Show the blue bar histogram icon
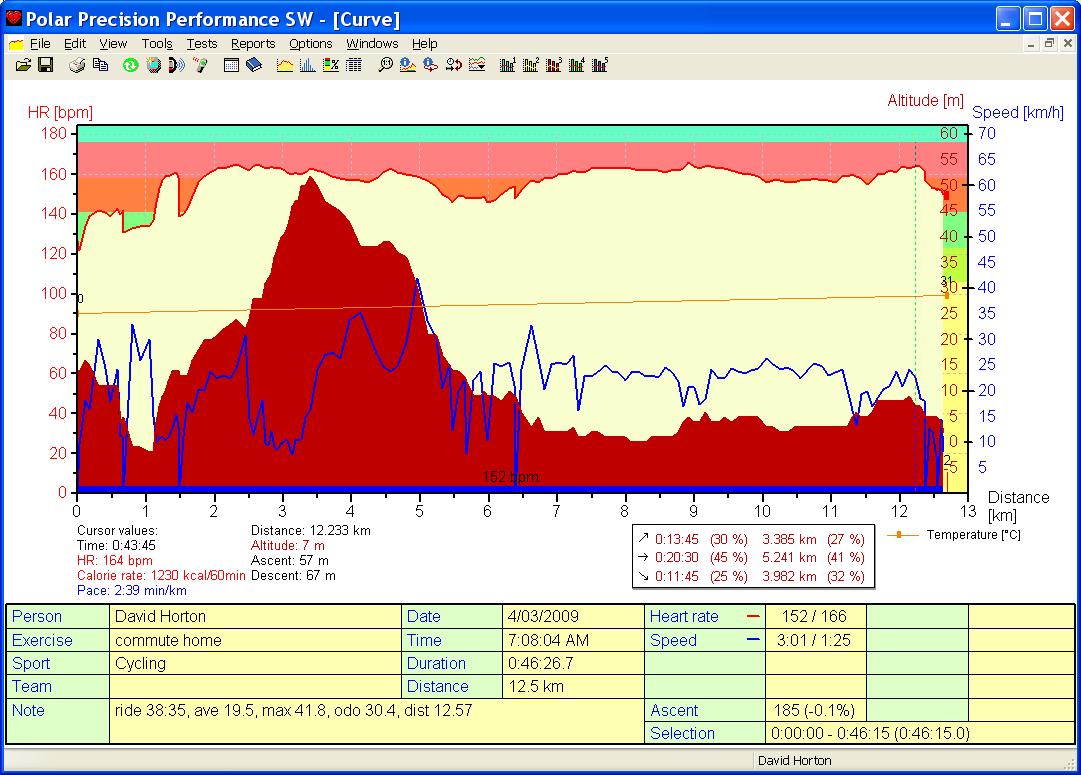 click(308, 66)
